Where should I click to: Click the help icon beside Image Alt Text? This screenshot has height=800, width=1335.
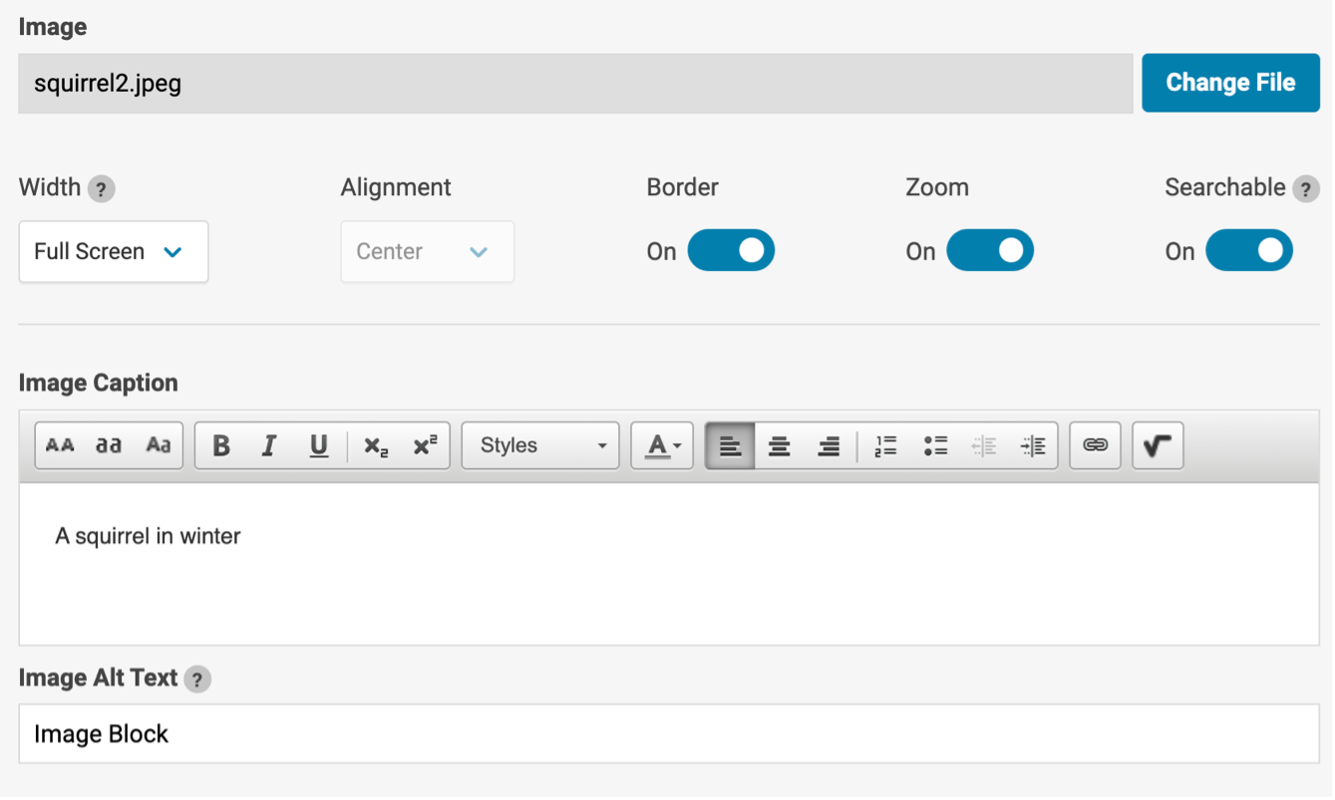point(197,679)
